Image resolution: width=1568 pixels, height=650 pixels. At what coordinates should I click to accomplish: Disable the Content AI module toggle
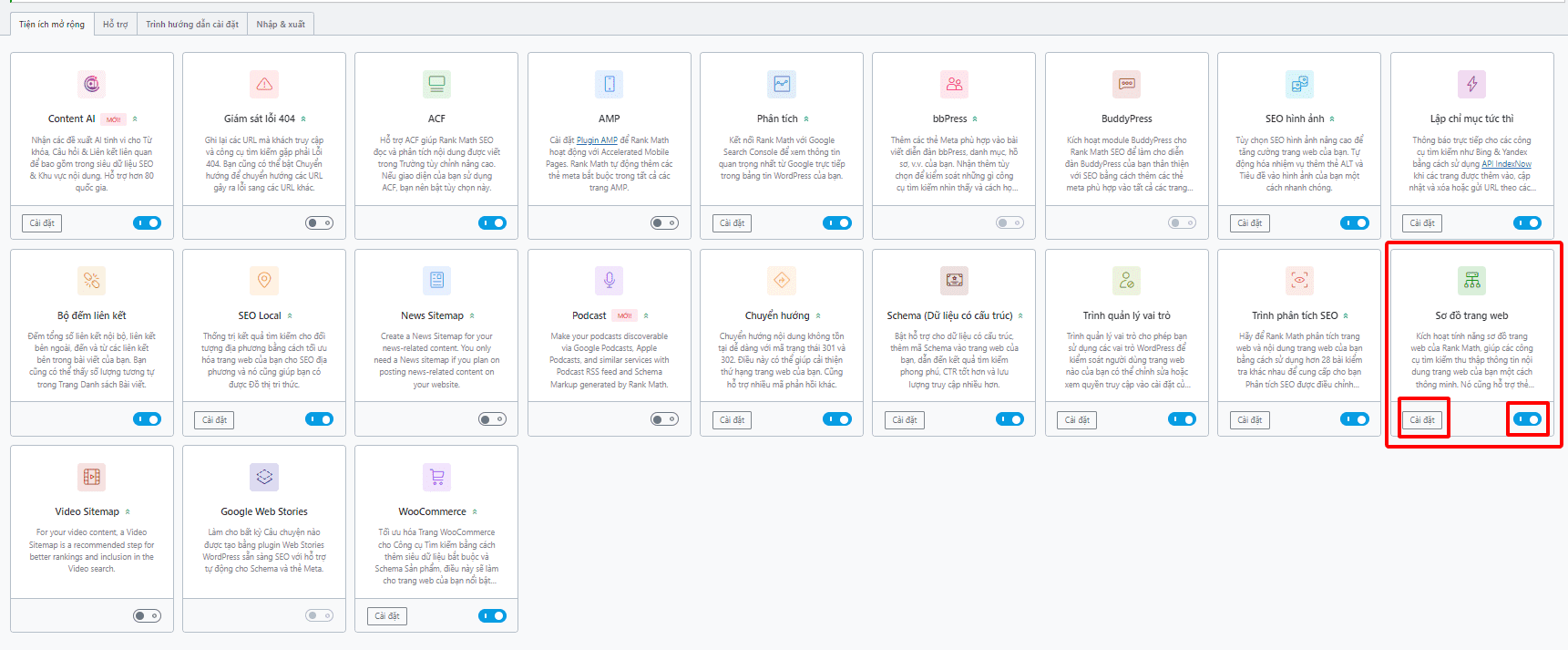(147, 222)
